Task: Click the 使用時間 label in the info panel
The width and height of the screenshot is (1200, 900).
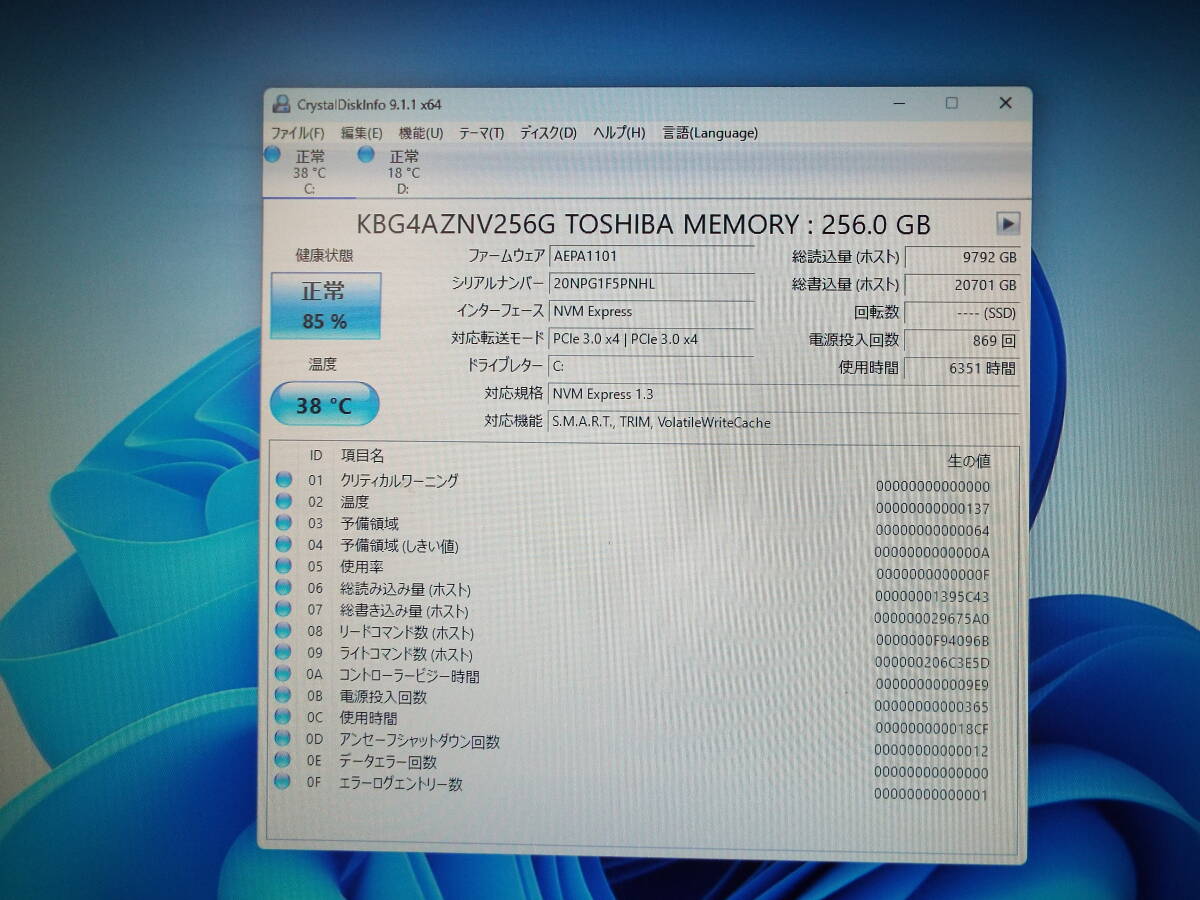Action: point(868,368)
